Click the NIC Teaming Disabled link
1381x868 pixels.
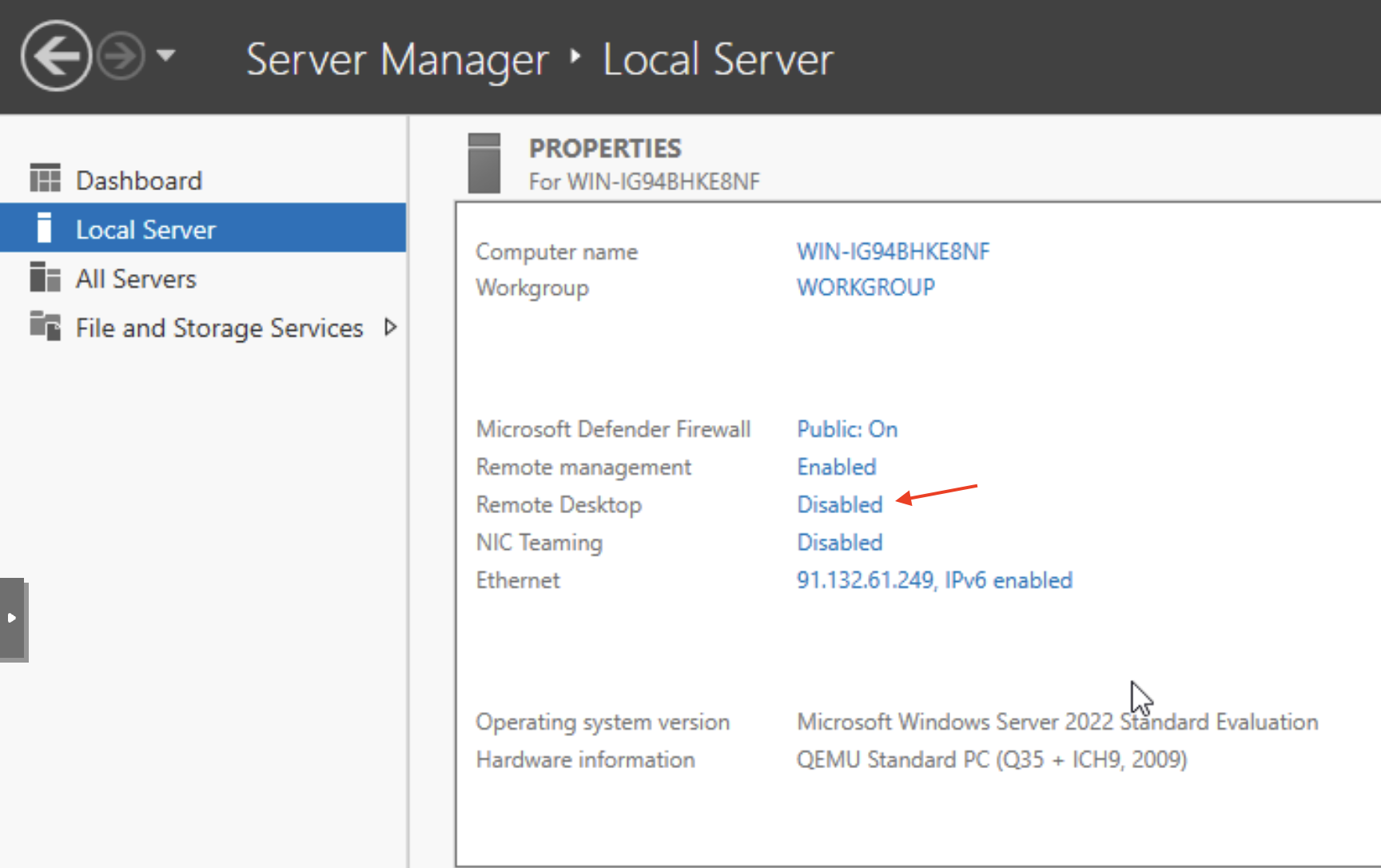pyautogui.click(x=840, y=543)
